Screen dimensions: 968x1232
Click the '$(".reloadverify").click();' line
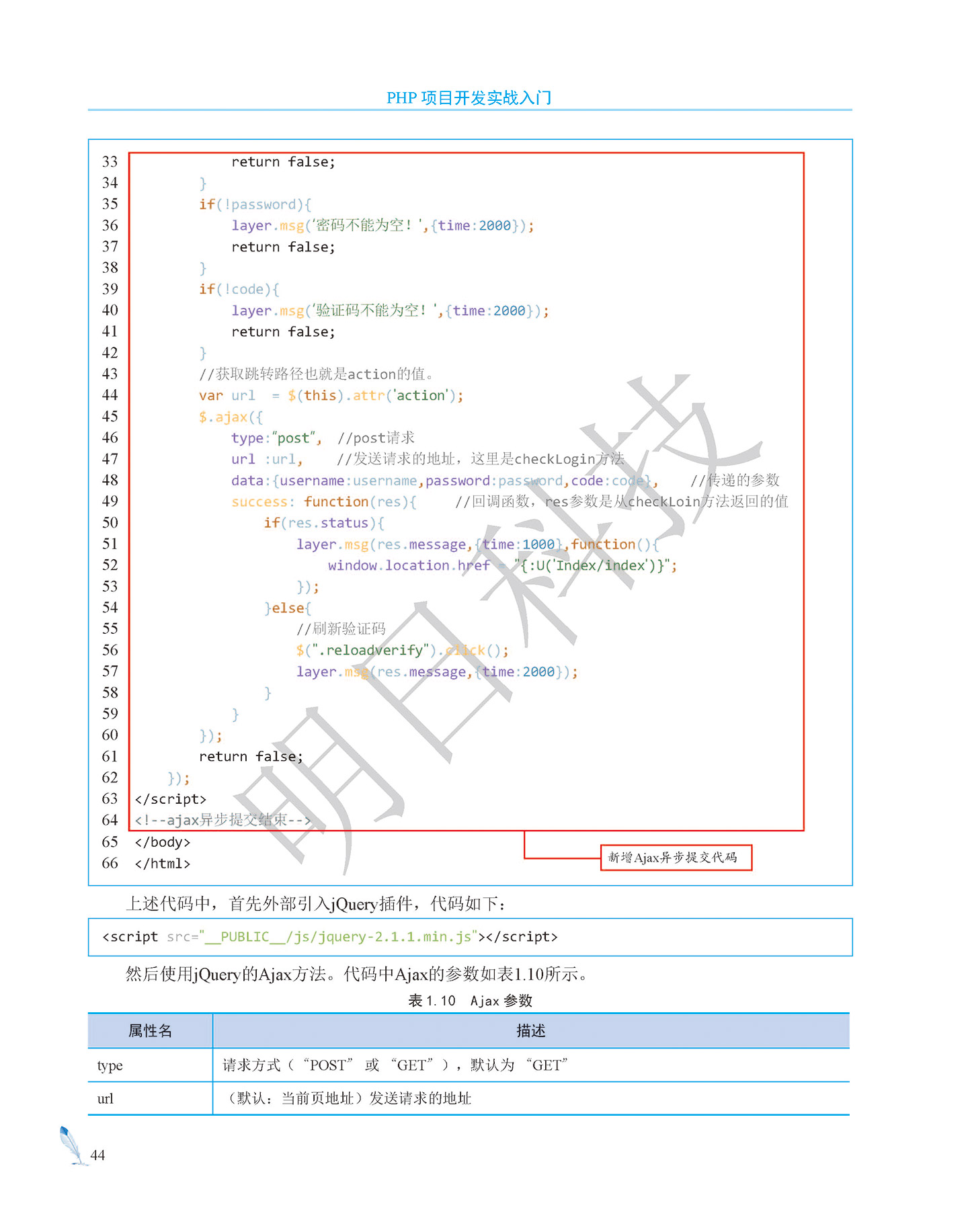tap(402, 651)
